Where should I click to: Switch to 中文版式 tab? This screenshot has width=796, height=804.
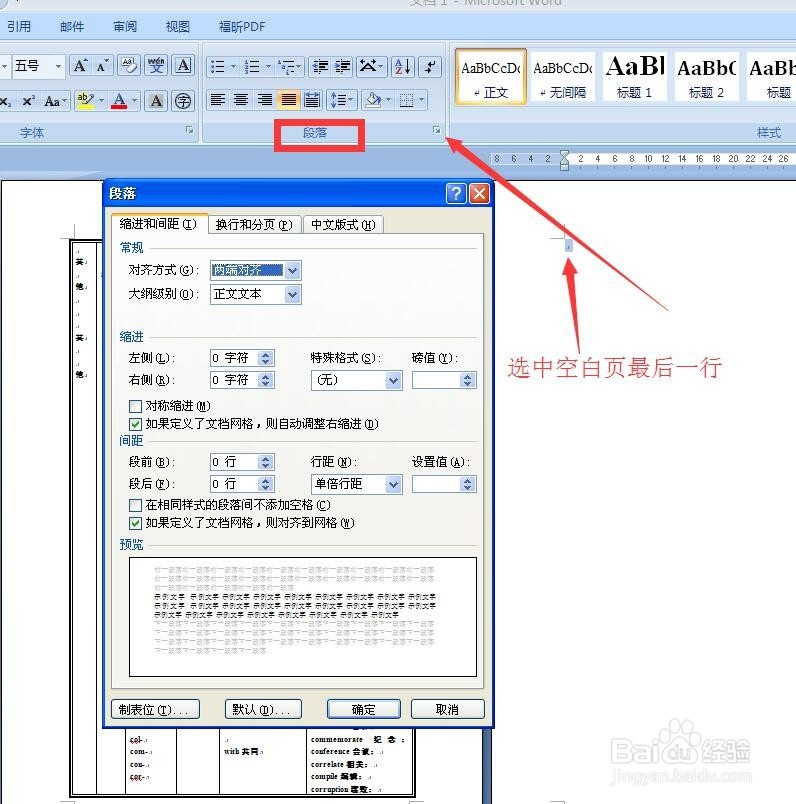(x=343, y=225)
